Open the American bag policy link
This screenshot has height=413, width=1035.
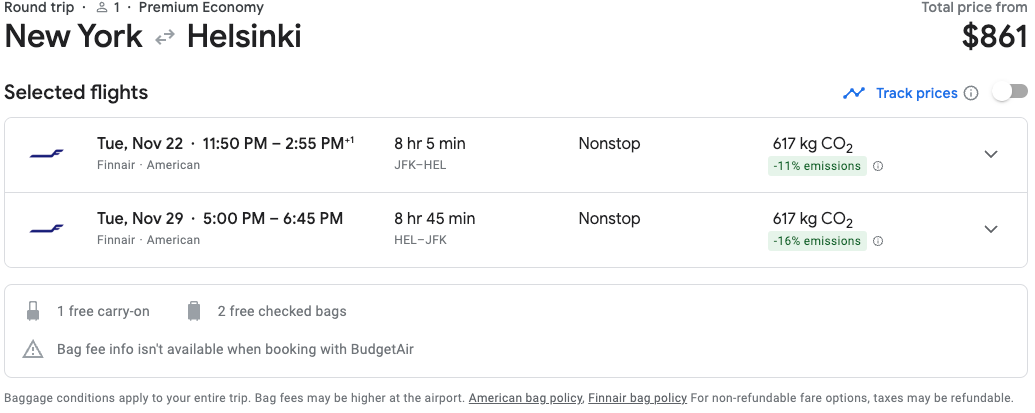pyautogui.click(x=525, y=398)
